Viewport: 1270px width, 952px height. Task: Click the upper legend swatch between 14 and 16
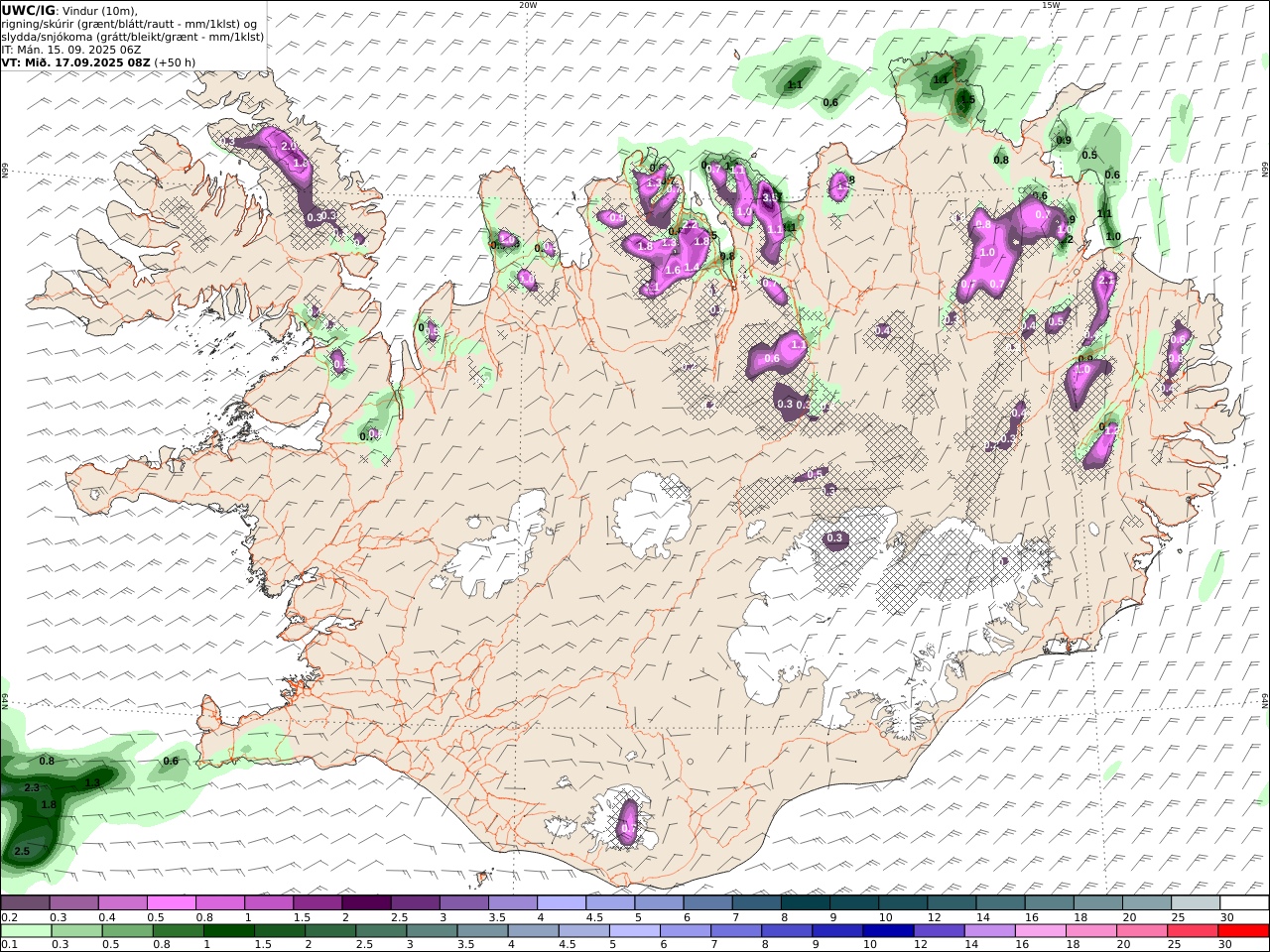[x=1000, y=902]
